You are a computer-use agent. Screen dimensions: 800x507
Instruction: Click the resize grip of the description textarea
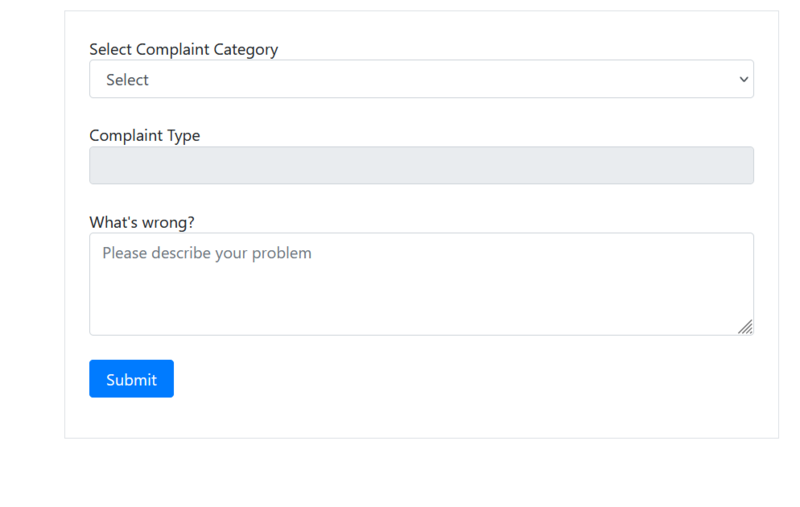click(745, 327)
